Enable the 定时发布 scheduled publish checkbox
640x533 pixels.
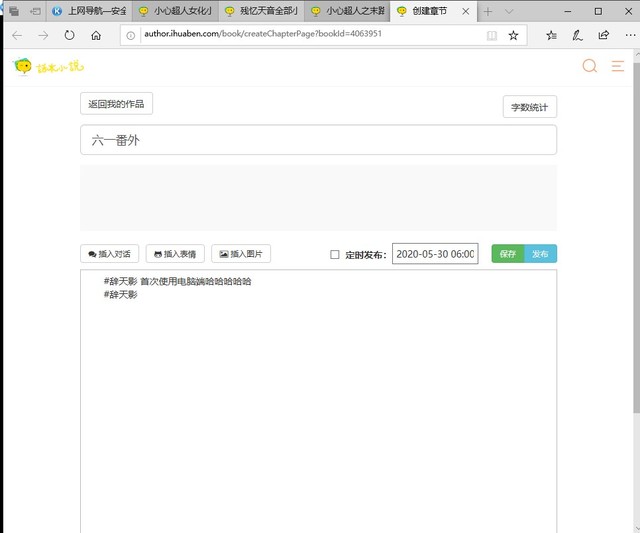(x=335, y=254)
